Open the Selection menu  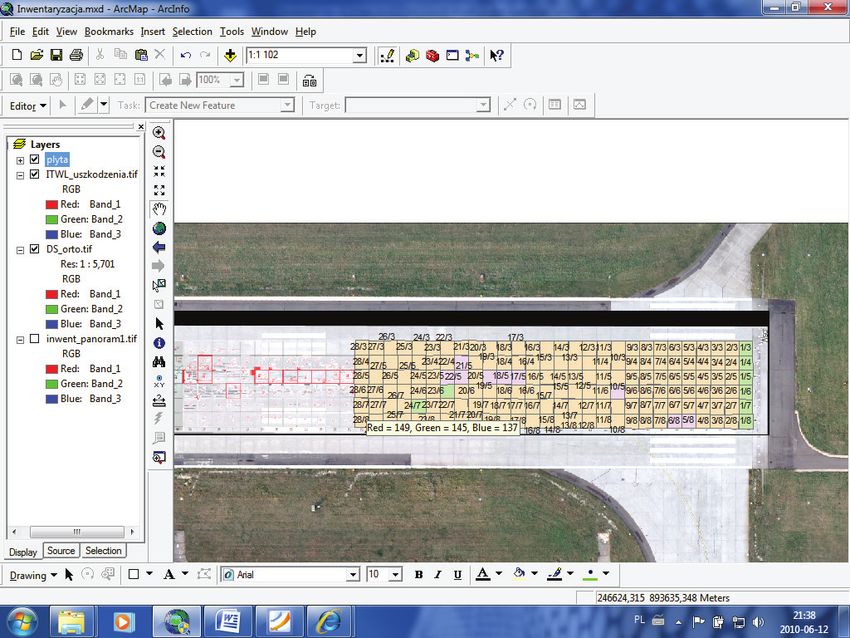[192, 31]
